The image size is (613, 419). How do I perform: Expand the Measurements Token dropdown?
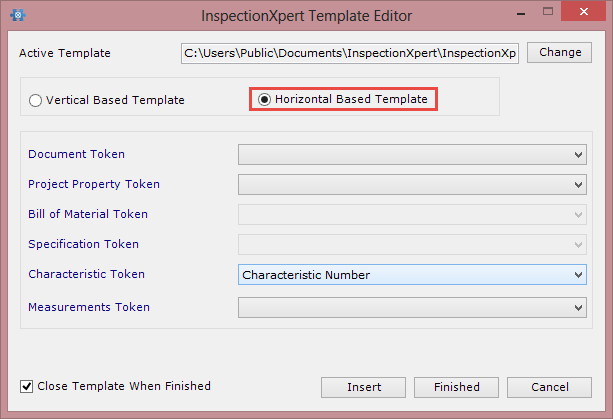412,307
